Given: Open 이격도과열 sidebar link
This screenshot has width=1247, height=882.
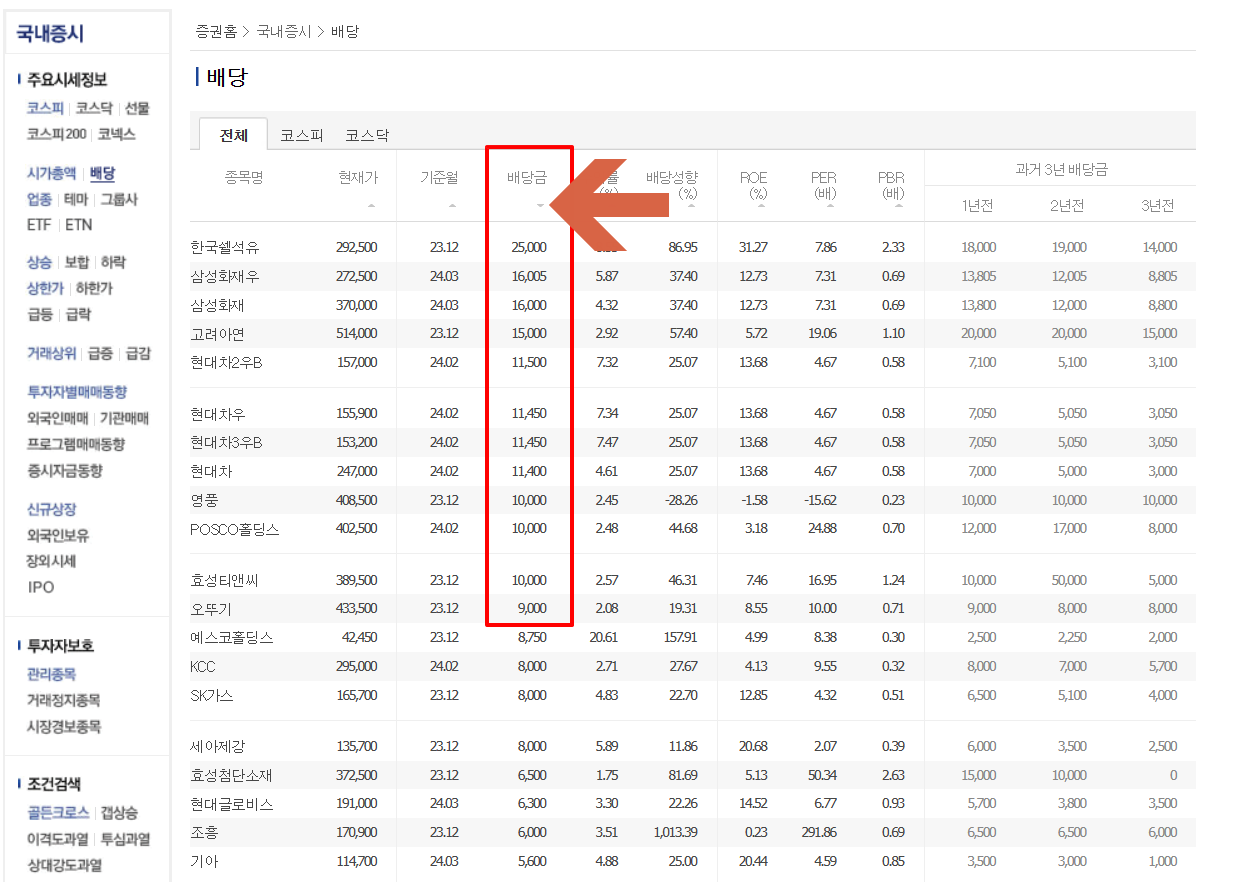Looking at the screenshot, I should click(x=57, y=839).
